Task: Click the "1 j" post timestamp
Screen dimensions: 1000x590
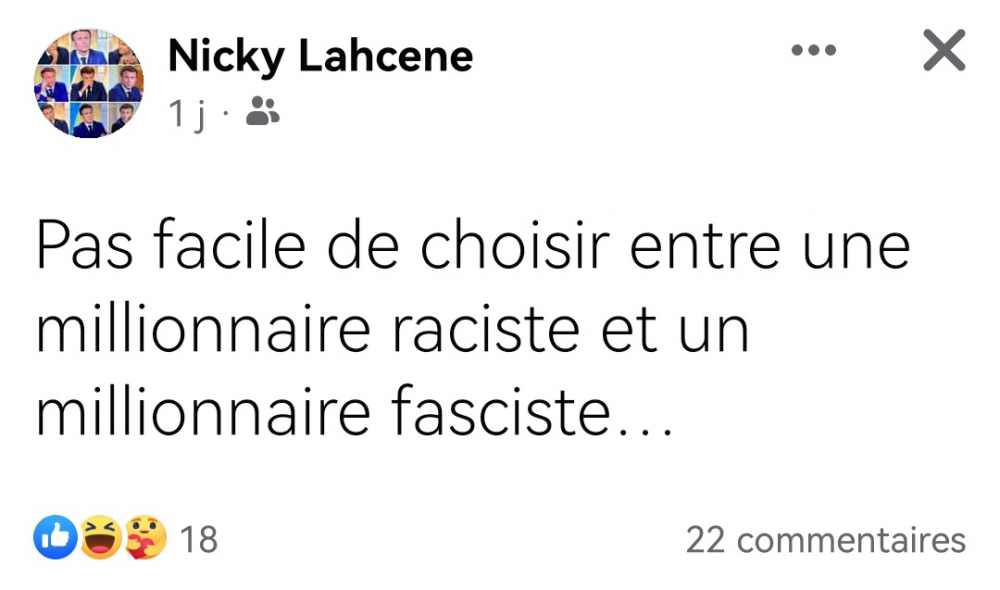Action: [x=187, y=114]
